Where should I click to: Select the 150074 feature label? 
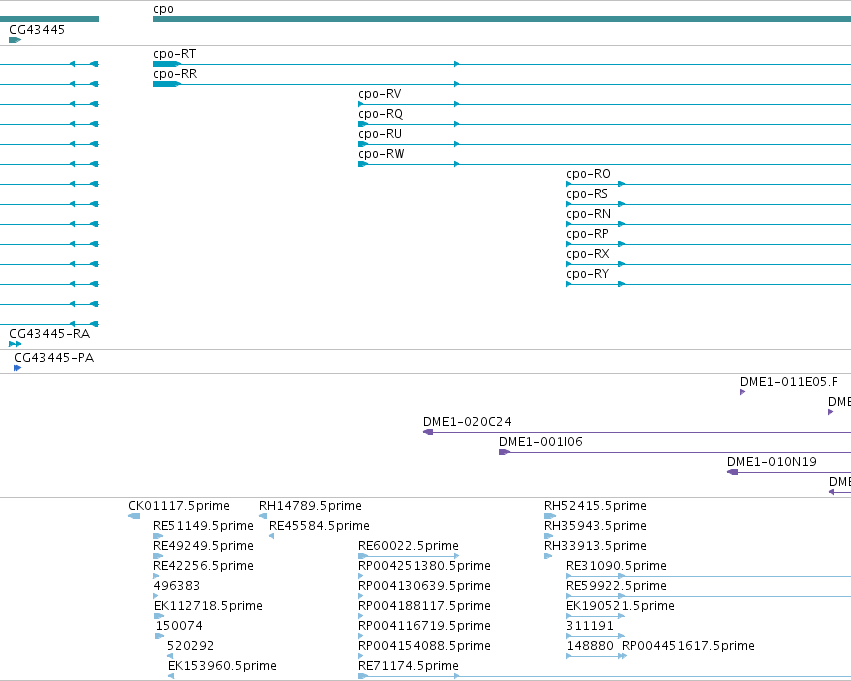(179, 626)
